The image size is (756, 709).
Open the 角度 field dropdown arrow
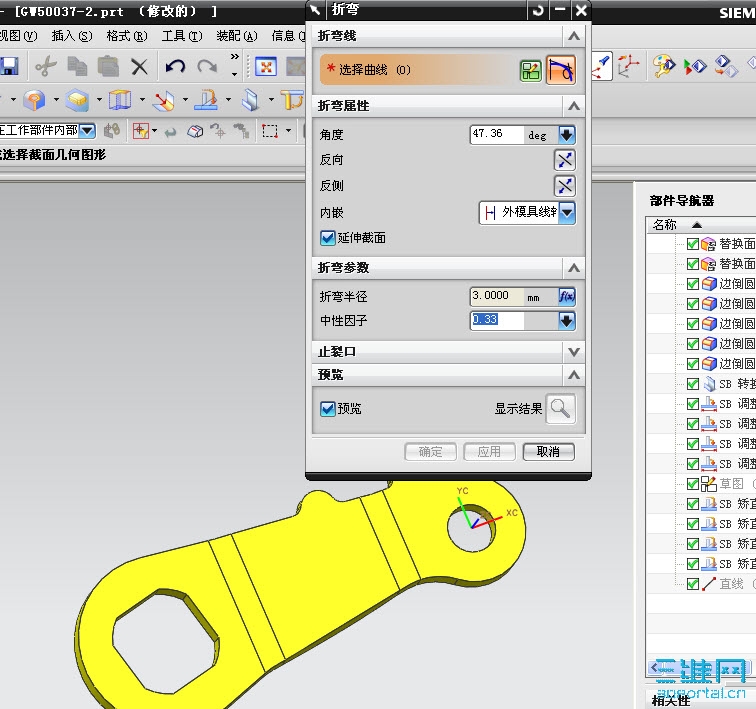pyautogui.click(x=567, y=134)
